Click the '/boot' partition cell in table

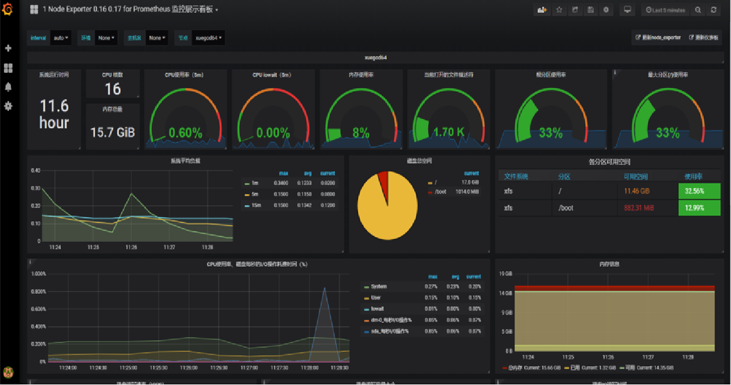click(566, 208)
